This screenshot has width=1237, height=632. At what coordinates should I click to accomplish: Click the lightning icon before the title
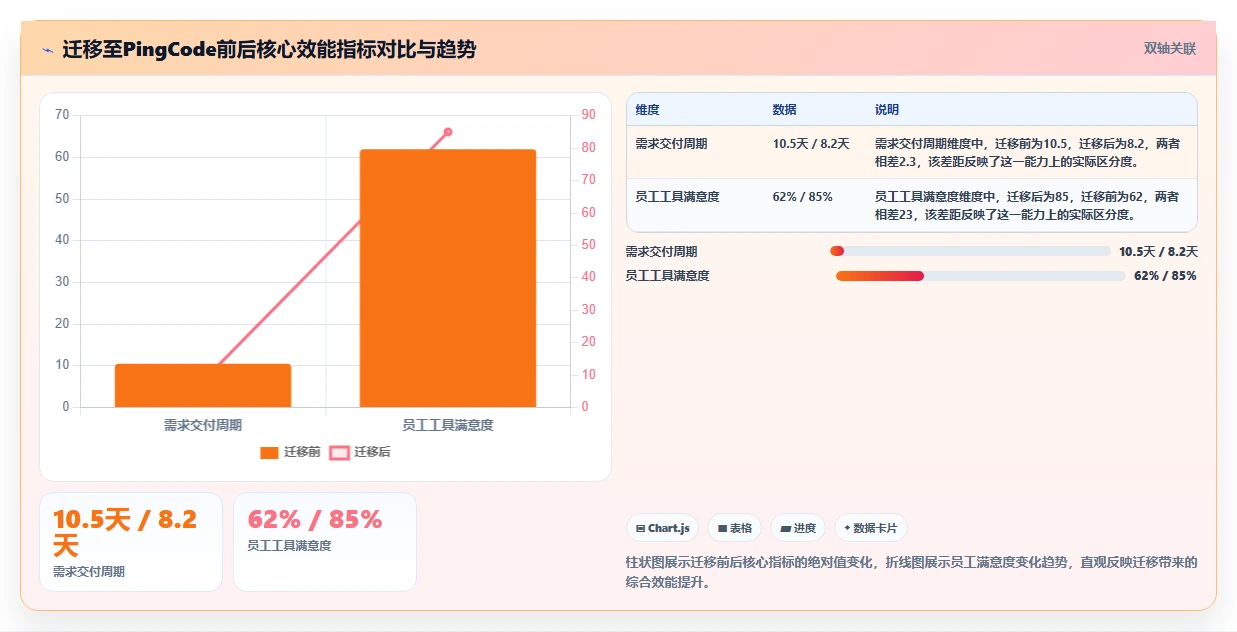pos(47,49)
